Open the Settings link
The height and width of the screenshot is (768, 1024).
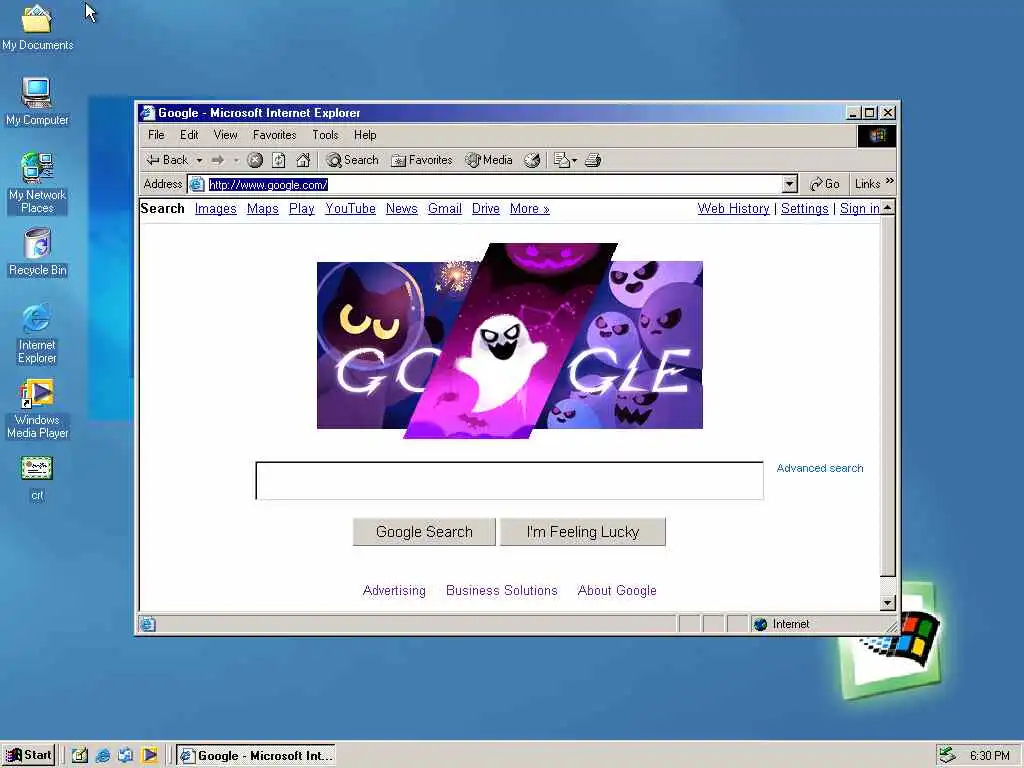click(x=805, y=209)
